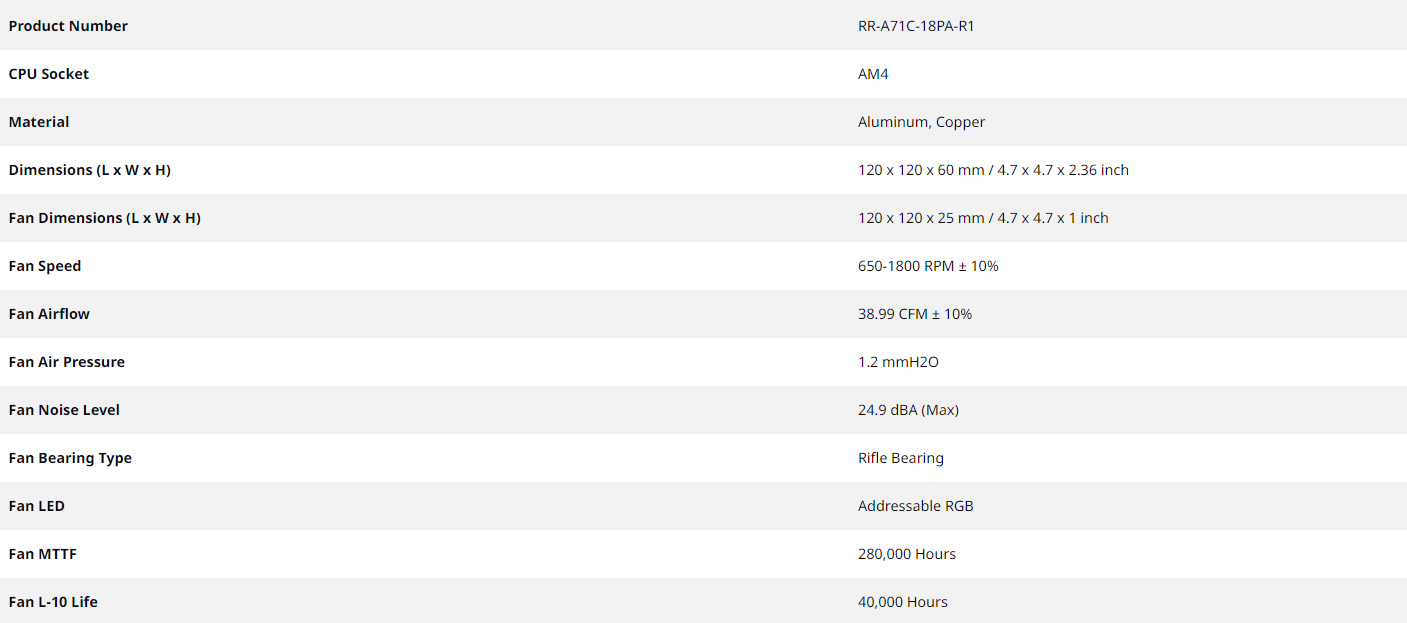Image resolution: width=1407 pixels, height=623 pixels.
Task: Click the Fan Dimensions (L x W x H) label
Action: click(105, 218)
